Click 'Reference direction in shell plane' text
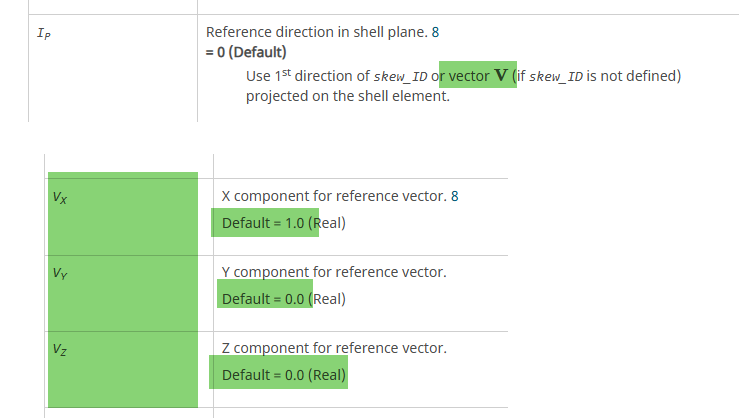The height and width of the screenshot is (418, 739). pos(316,33)
